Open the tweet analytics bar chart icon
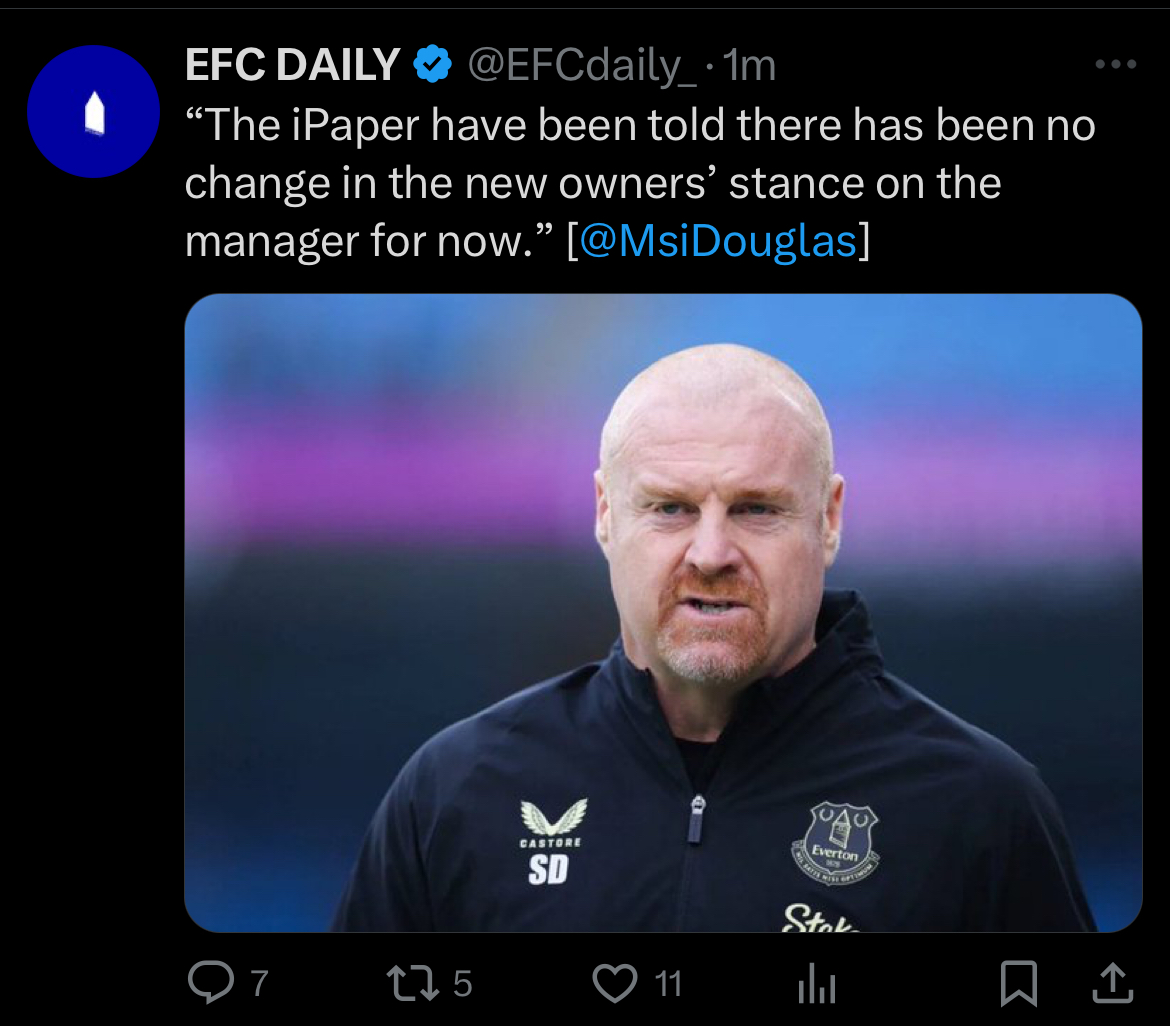Screen dimensions: 1170x1026 (816, 985)
